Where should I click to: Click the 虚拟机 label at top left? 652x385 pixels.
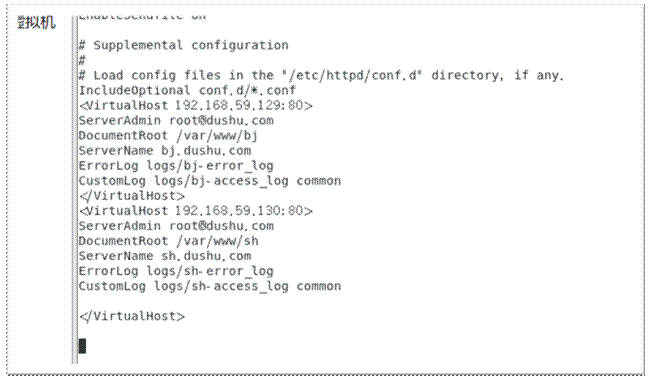(x=36, y=22)
